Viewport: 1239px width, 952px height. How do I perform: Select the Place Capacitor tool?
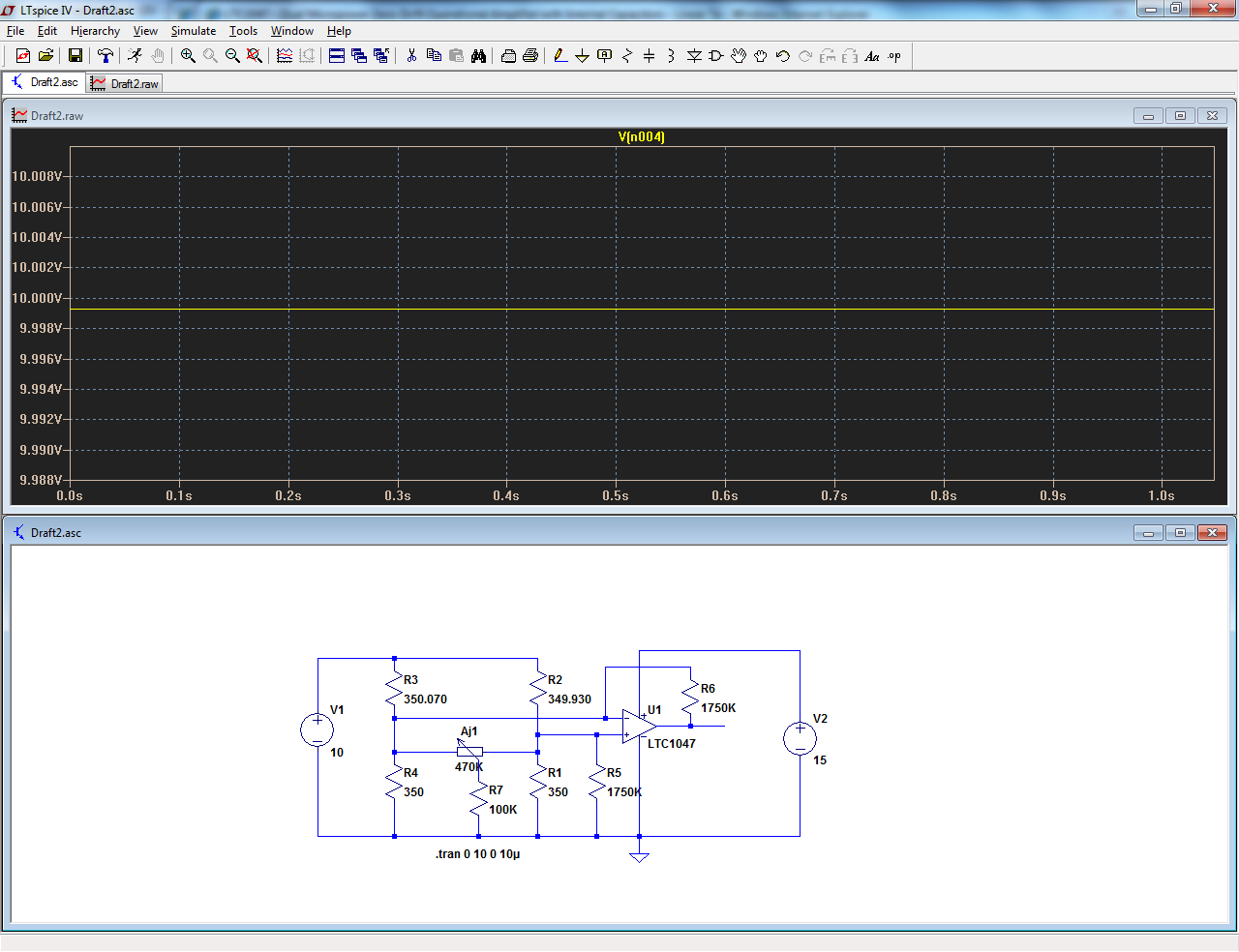[650, 56]
